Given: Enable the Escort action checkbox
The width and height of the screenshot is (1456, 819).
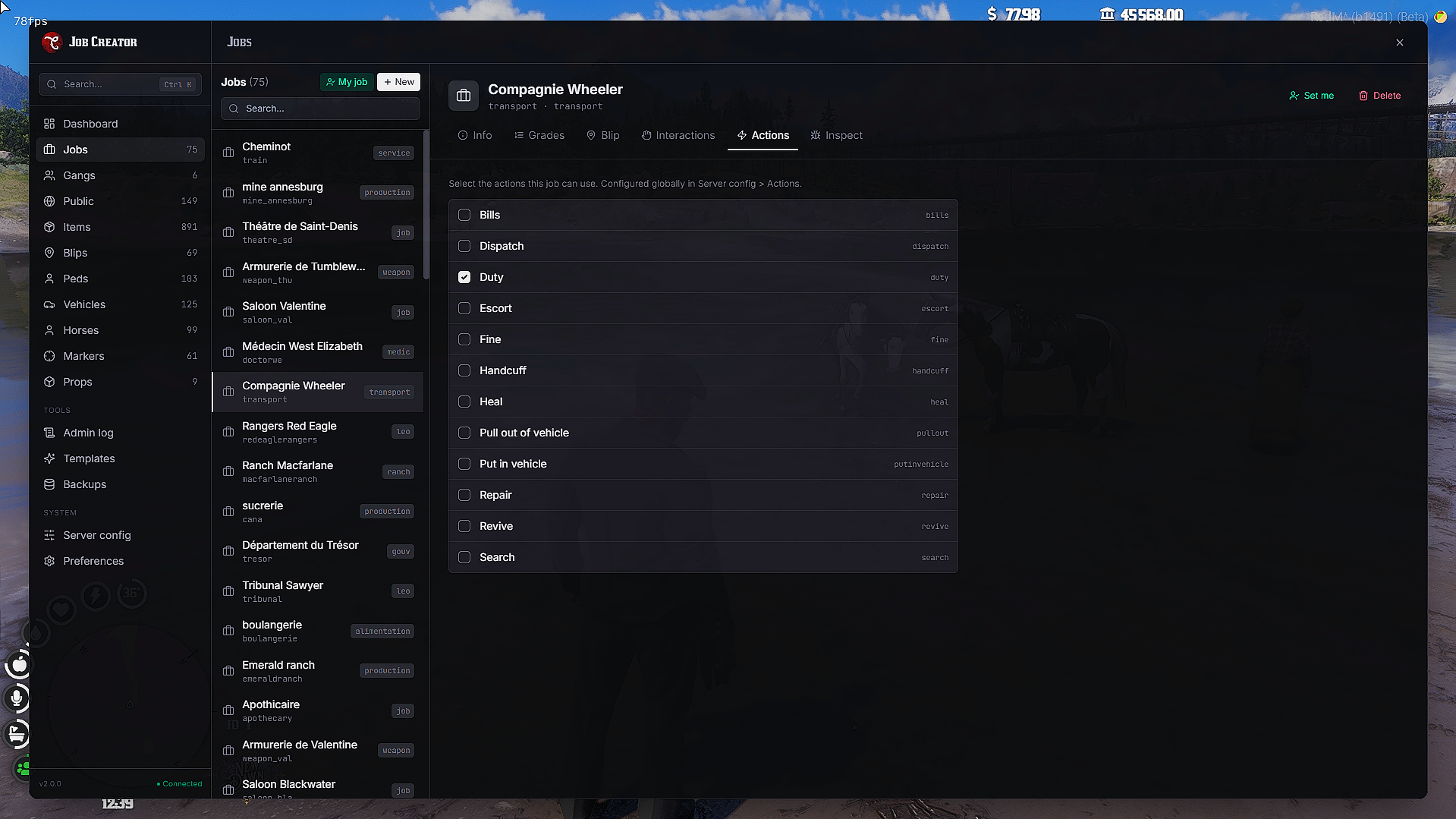Looking at the screenshot, I should pyautogui.click(x=464, y=308).
